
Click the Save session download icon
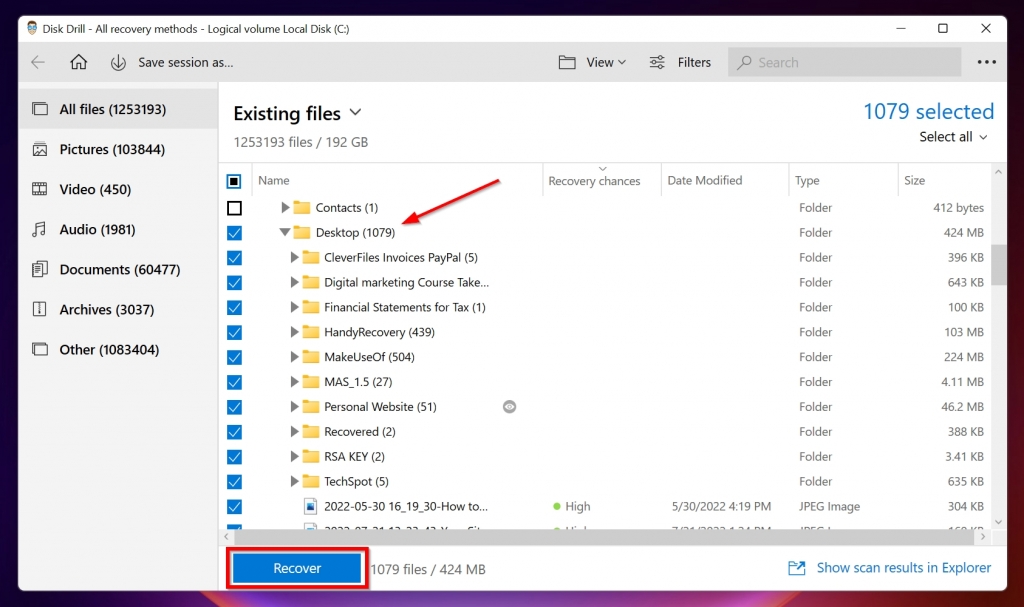pos(119,62)
